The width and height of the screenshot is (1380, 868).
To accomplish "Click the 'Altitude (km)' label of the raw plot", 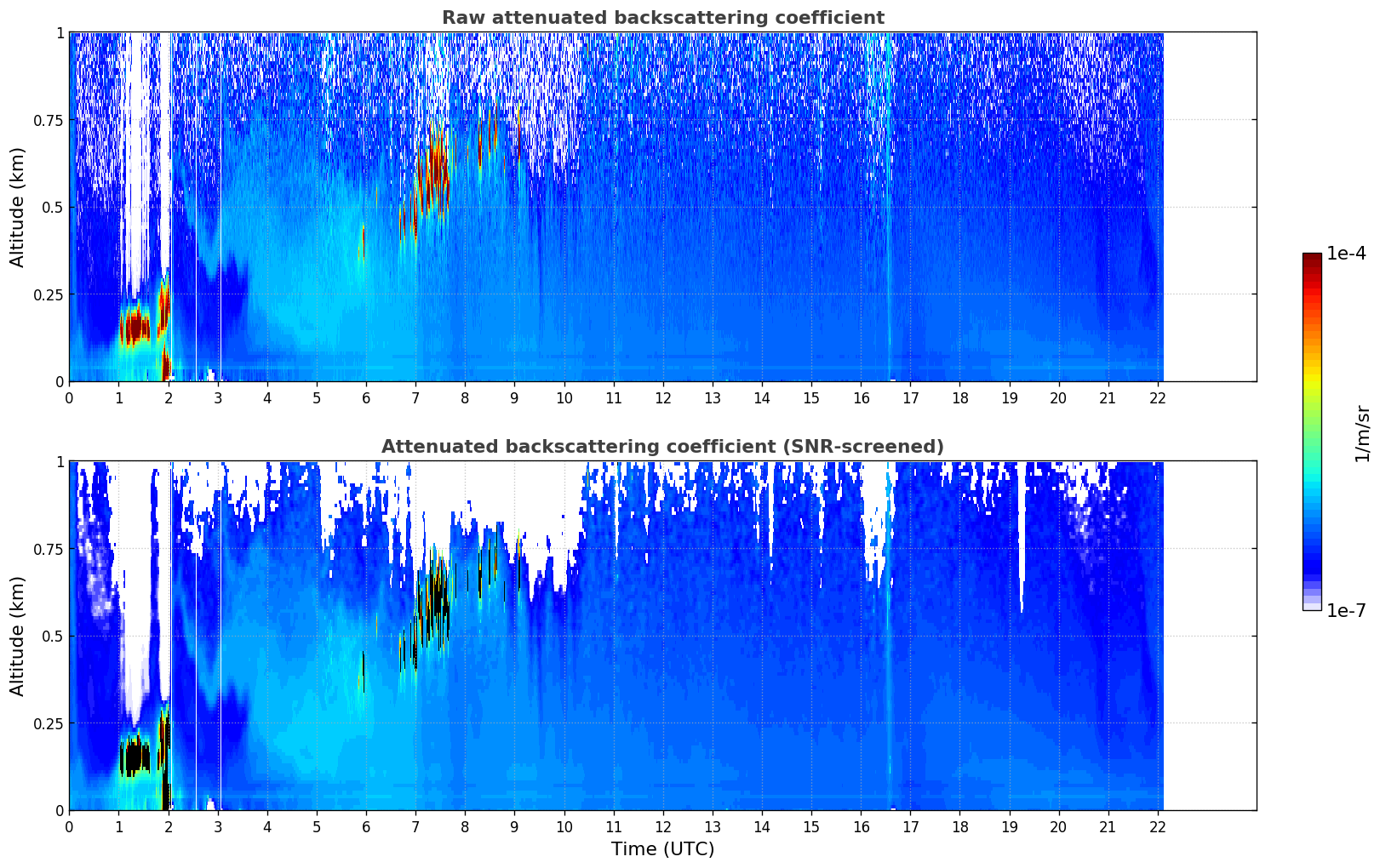I will [18, 207].
